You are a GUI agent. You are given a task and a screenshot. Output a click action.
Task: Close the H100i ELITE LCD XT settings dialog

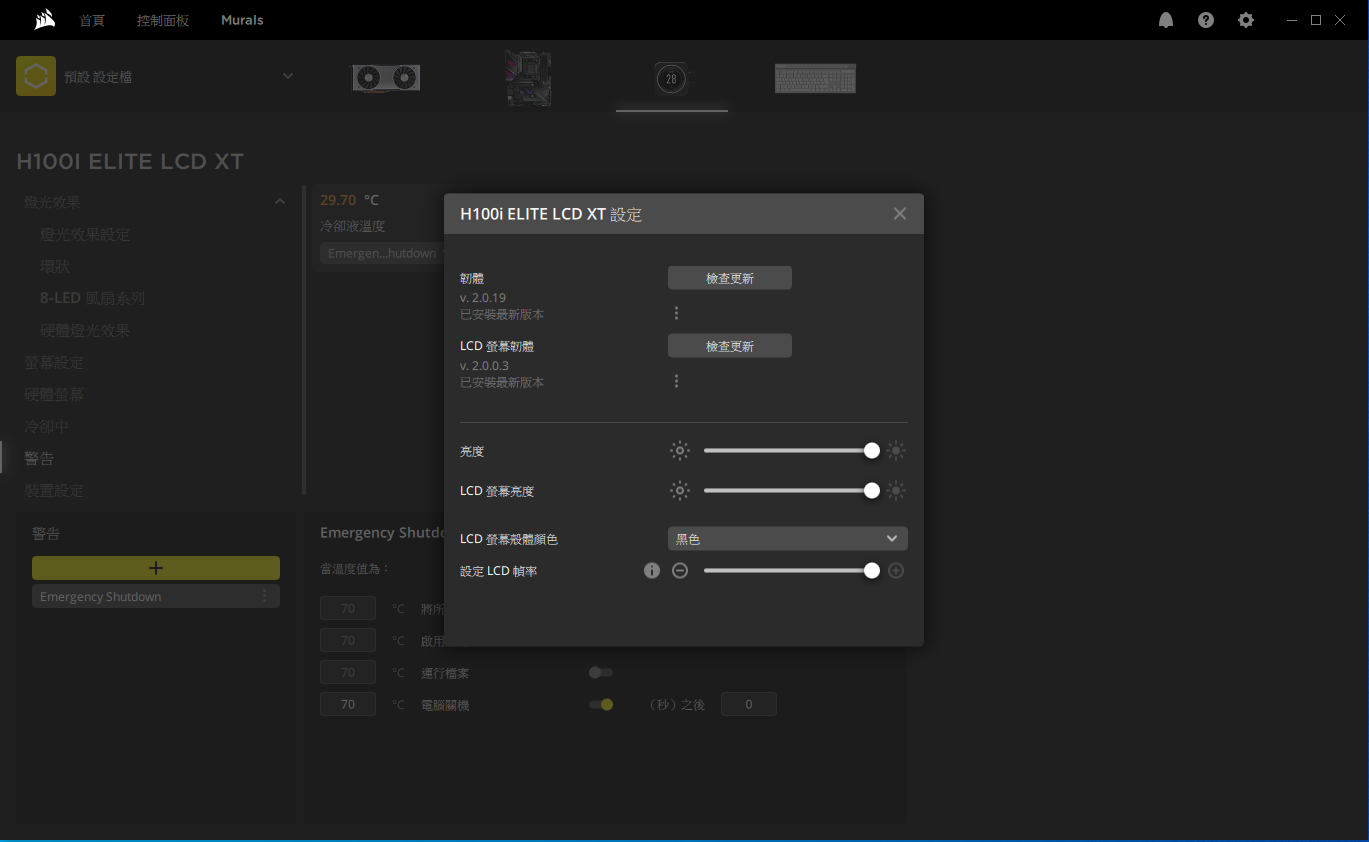(900, 214)
